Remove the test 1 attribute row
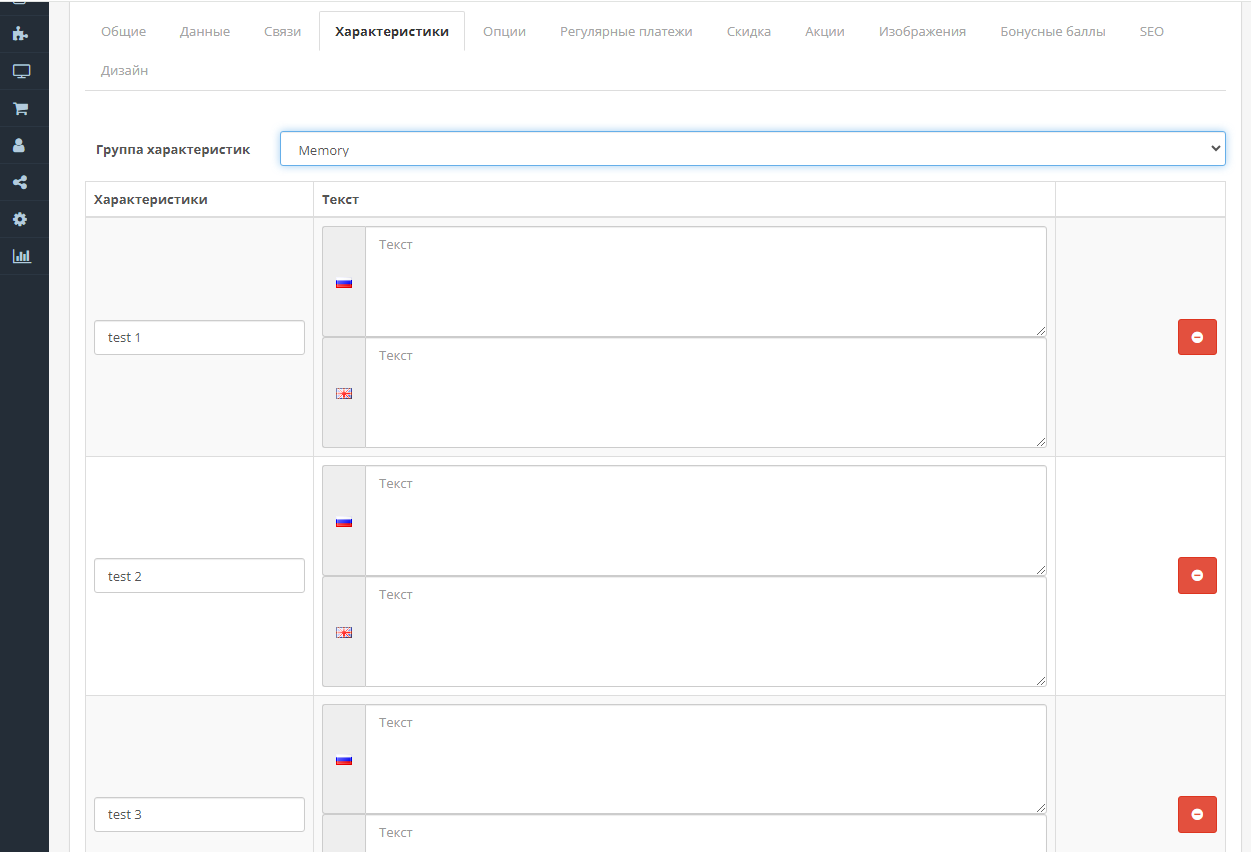The width and height of the screenshot is (1251, 852). tap(1197, 337)
